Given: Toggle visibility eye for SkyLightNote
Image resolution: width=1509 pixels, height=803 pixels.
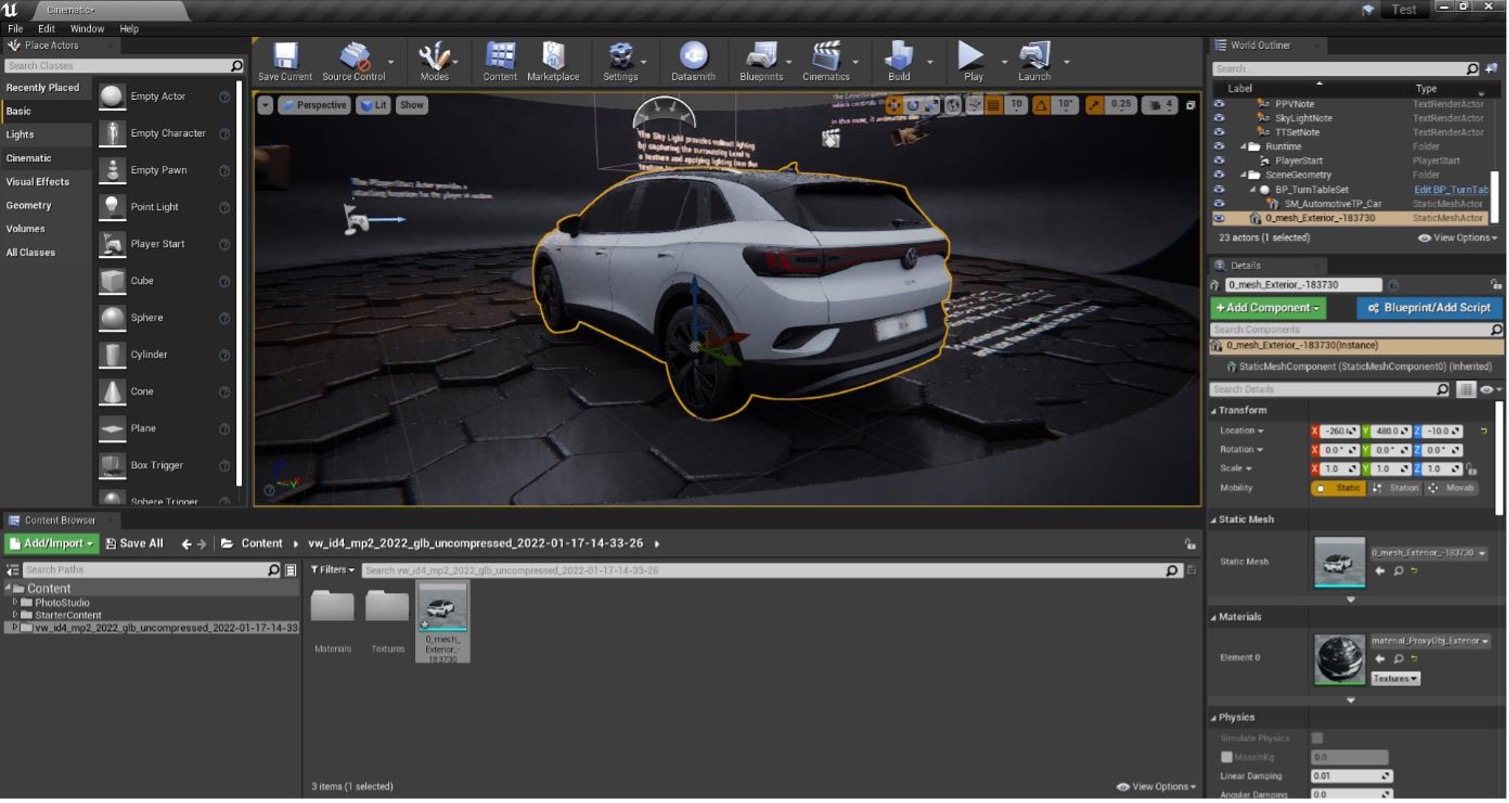Looking at the screenshot, I should pyautogui.click(x=1219, y=118).
